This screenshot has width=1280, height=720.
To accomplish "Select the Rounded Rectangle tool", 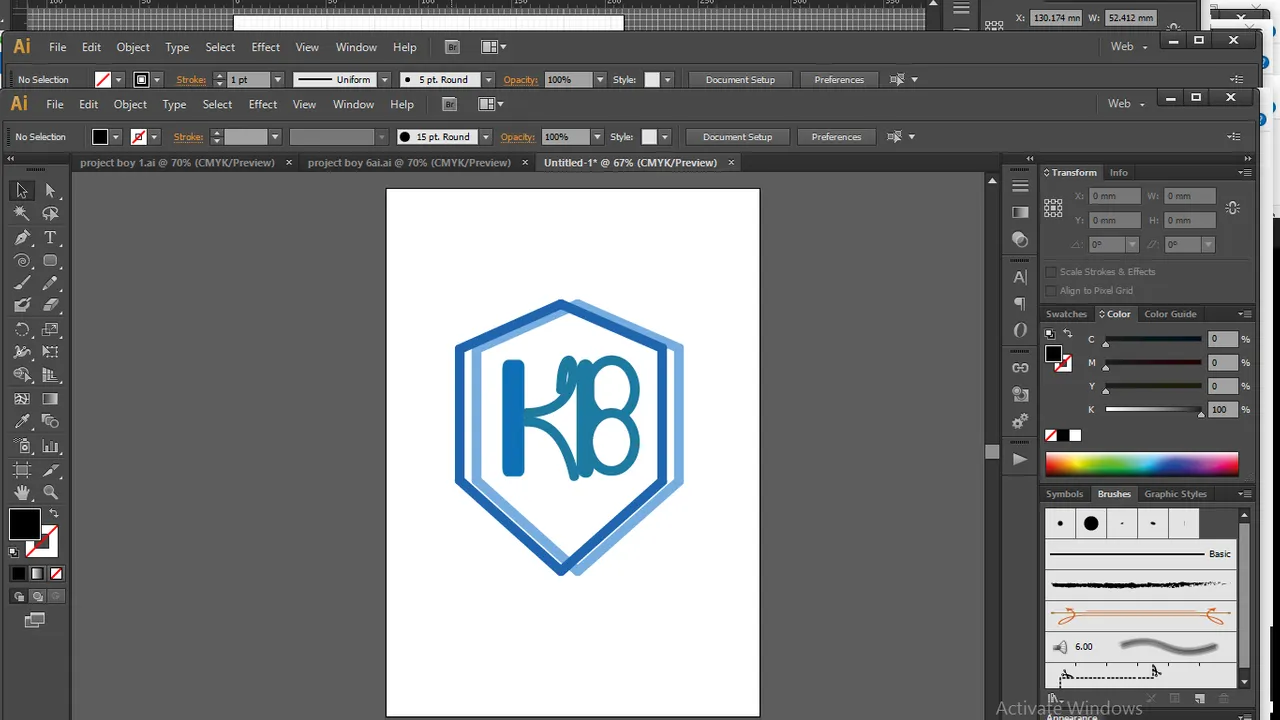I will pos(51,261).
